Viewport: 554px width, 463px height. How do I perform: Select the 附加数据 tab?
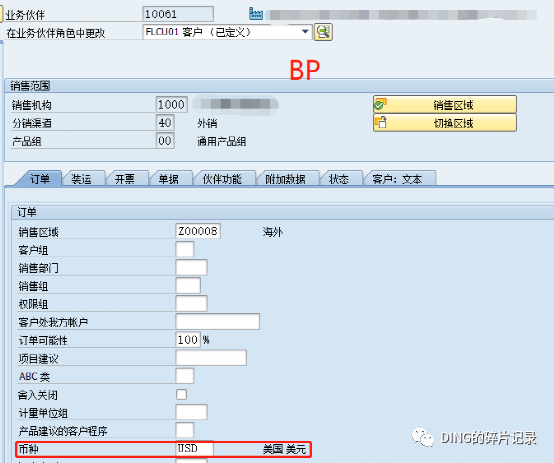(x=285, y=179)
